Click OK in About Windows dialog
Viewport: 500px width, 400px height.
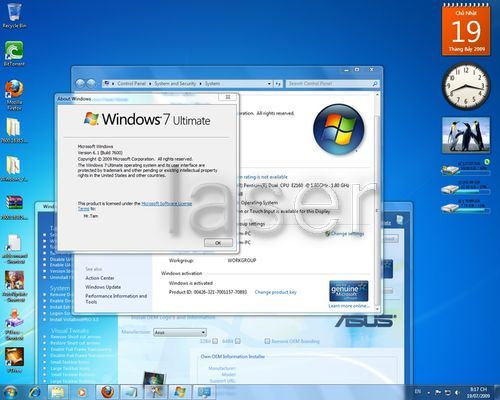(218, 243)
